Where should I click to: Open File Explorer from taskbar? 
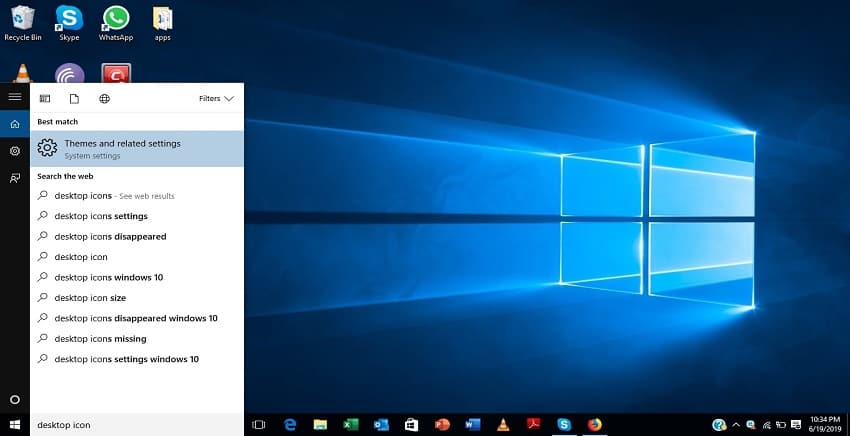320,425
